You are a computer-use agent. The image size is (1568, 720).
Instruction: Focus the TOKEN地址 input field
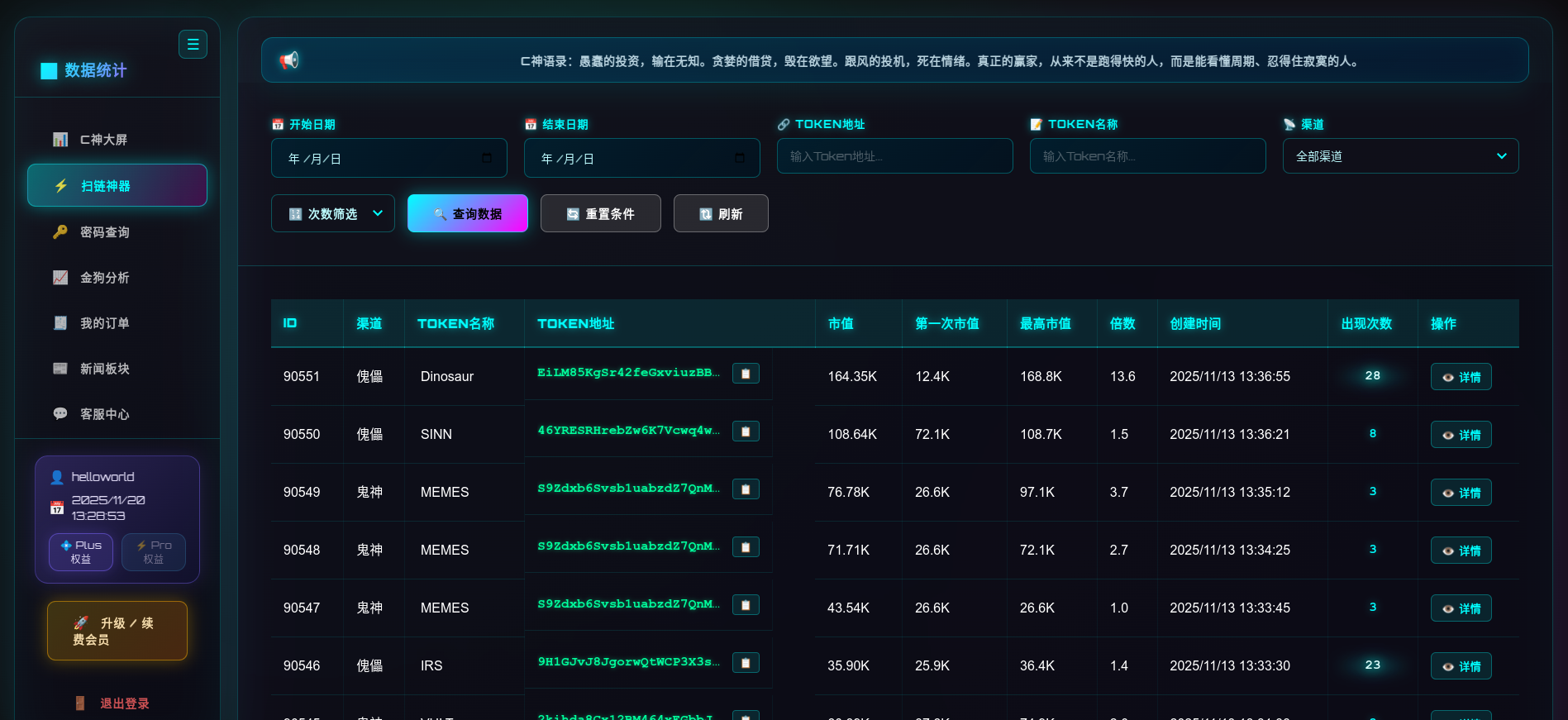pyautogui.click(x=894, y=156)
